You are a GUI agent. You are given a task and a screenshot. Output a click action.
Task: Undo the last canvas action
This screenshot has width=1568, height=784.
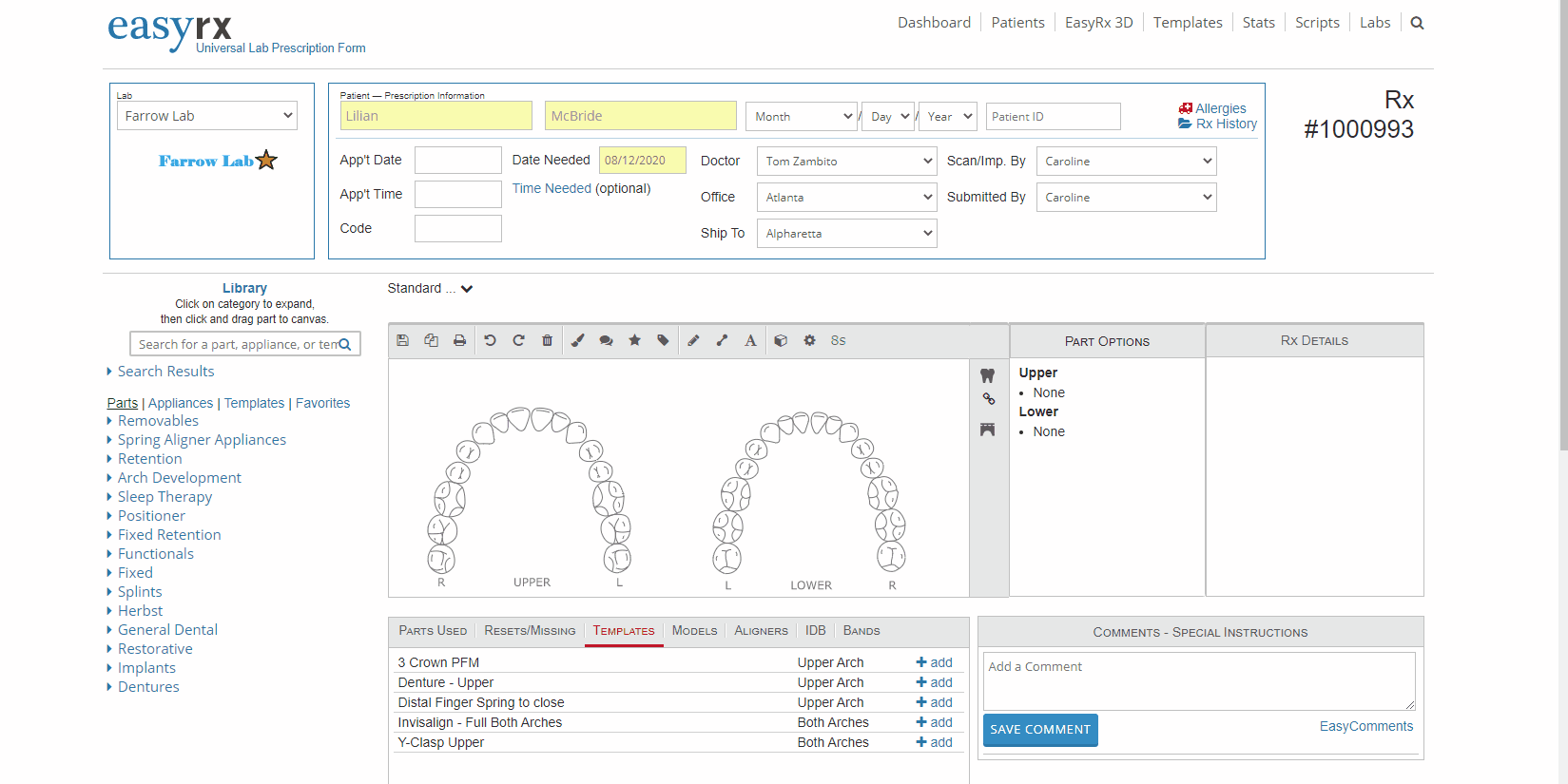[490, 340]
